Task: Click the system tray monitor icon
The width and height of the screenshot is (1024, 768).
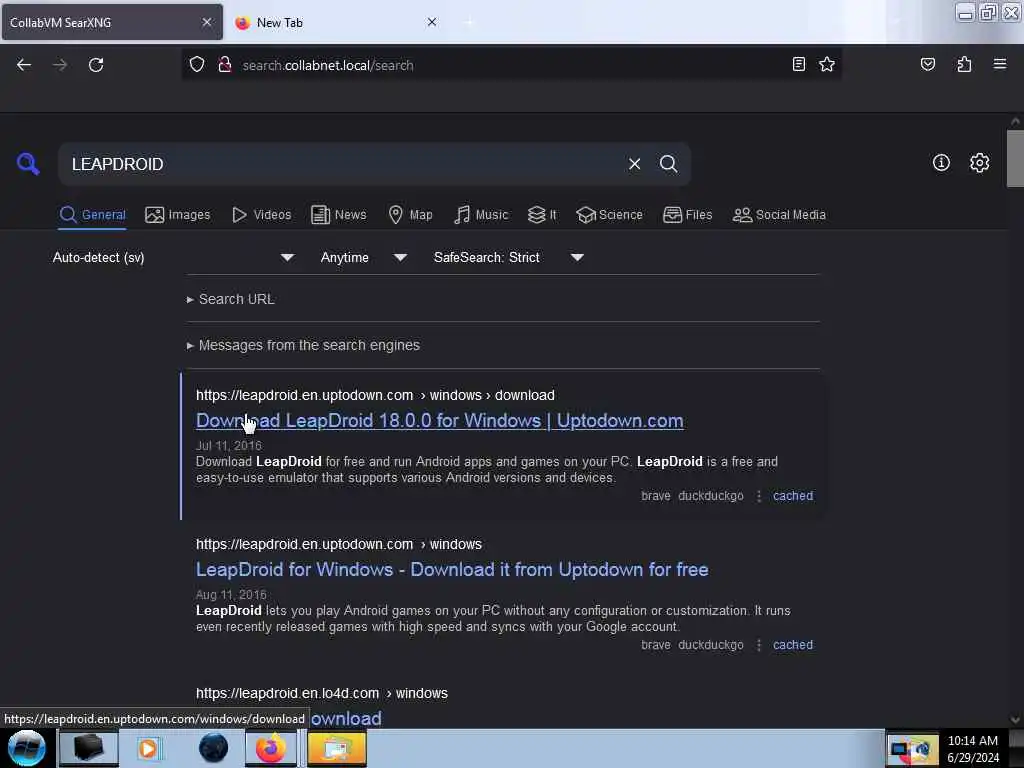Action: coord(899,749)
